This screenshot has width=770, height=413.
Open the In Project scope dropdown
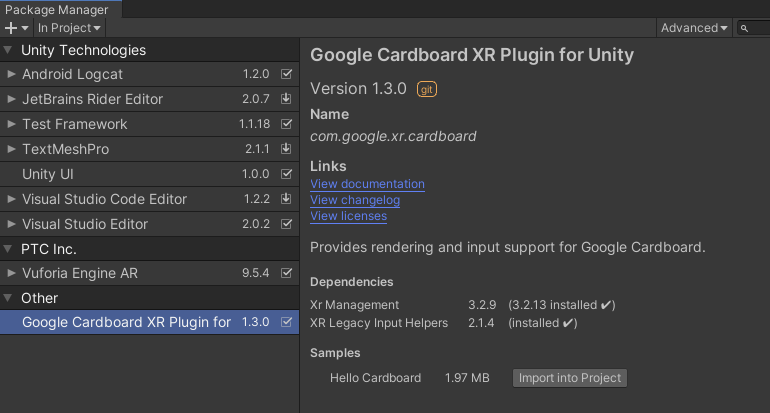click(x=69, y=28)
